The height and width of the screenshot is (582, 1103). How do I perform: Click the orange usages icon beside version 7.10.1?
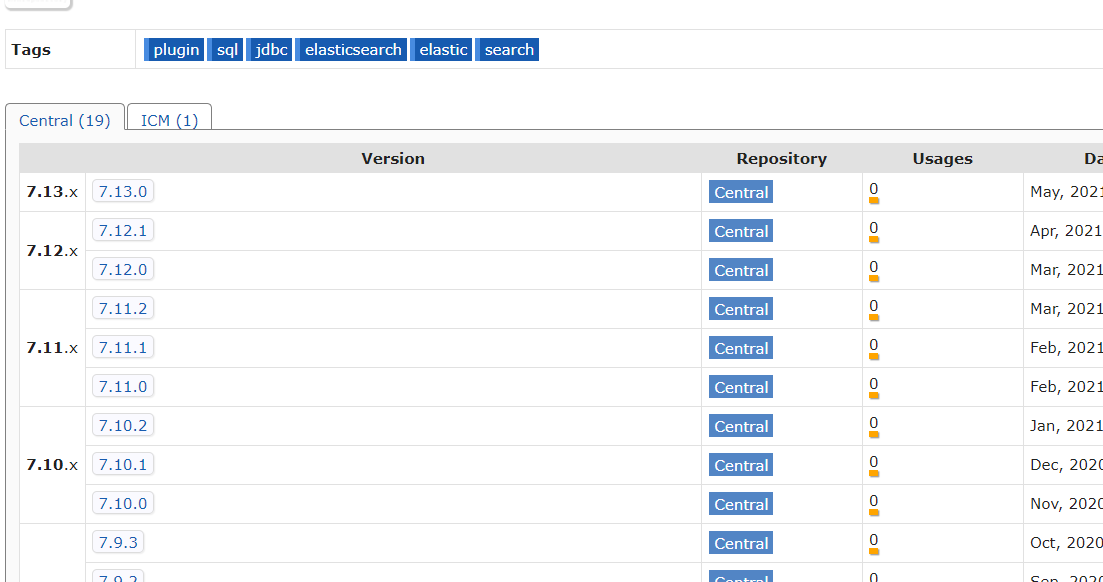click(x=874, y=473)
